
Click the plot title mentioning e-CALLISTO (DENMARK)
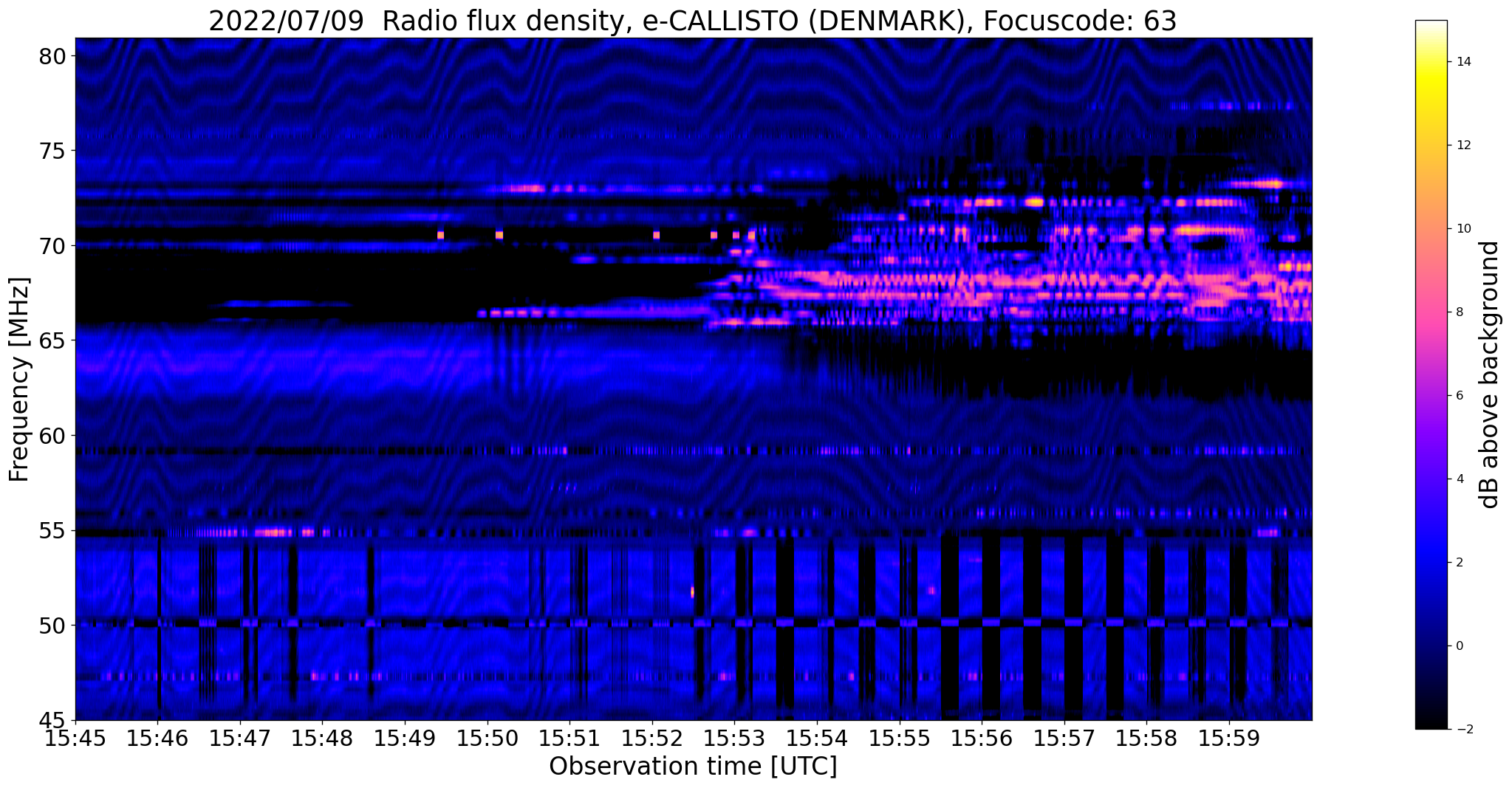(x=693, y=21)
